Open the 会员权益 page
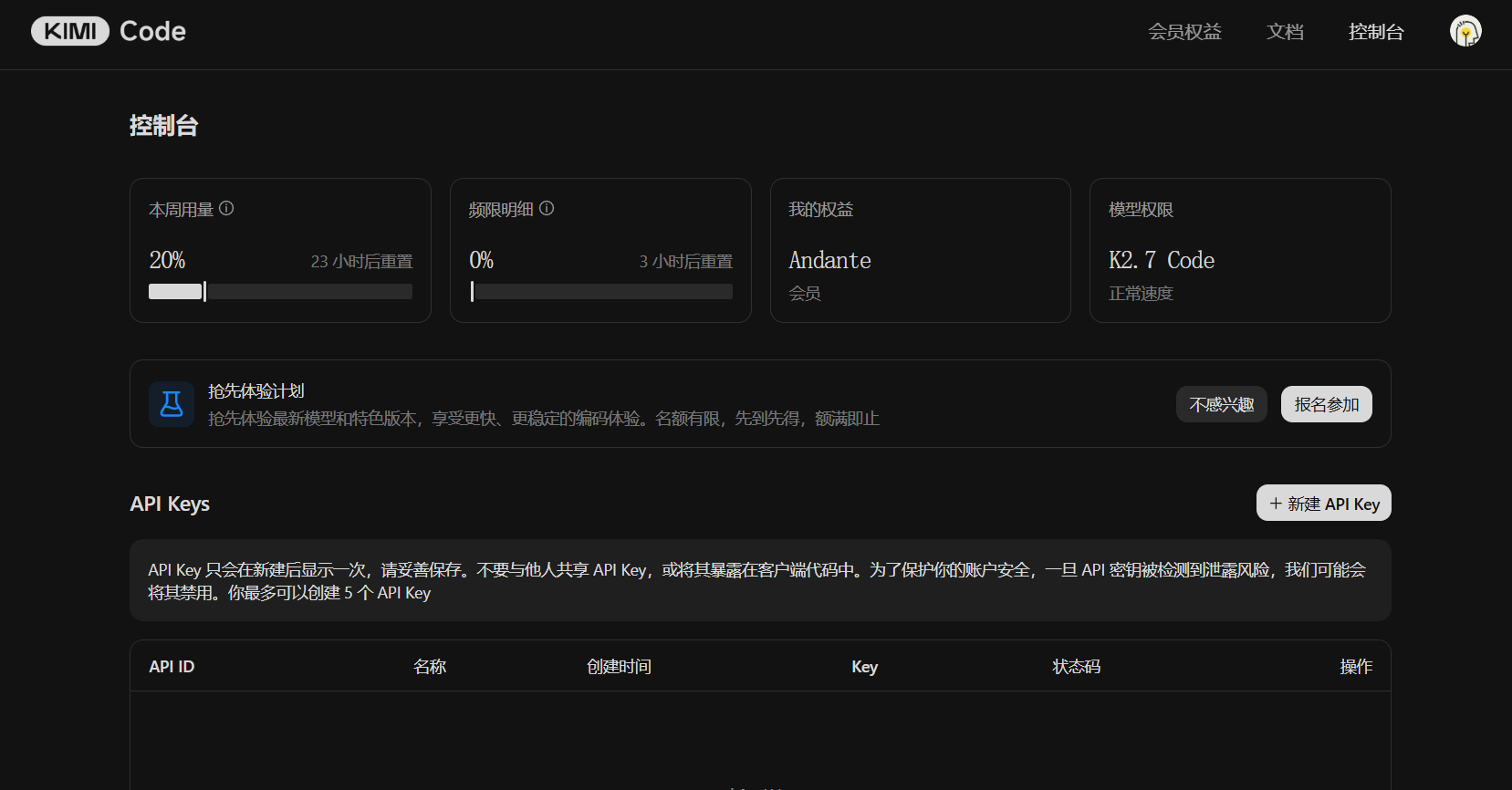Viewport: 1512px width, 790px height. pyautogui.click(x=1184, y=32)
